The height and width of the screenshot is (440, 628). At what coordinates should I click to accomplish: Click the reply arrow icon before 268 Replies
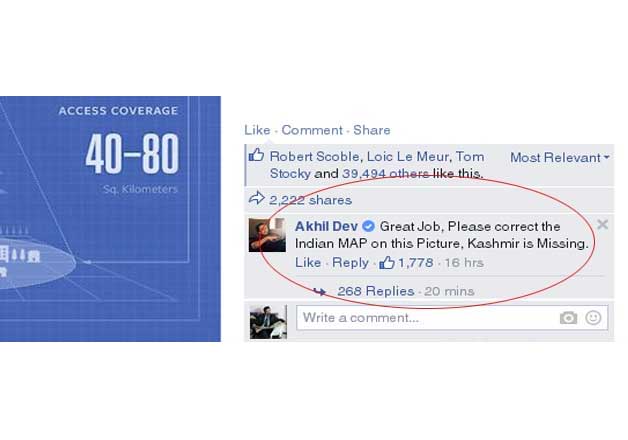click(320, 291)
